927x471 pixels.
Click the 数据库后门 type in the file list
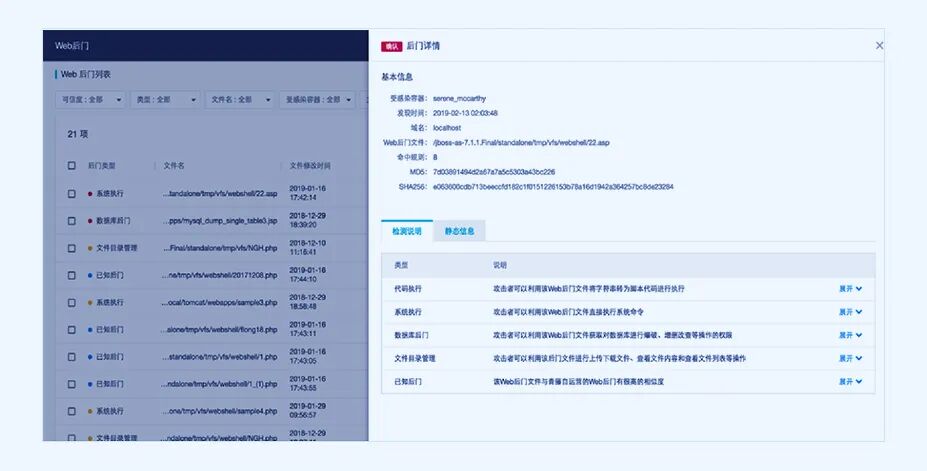point(113,220)
